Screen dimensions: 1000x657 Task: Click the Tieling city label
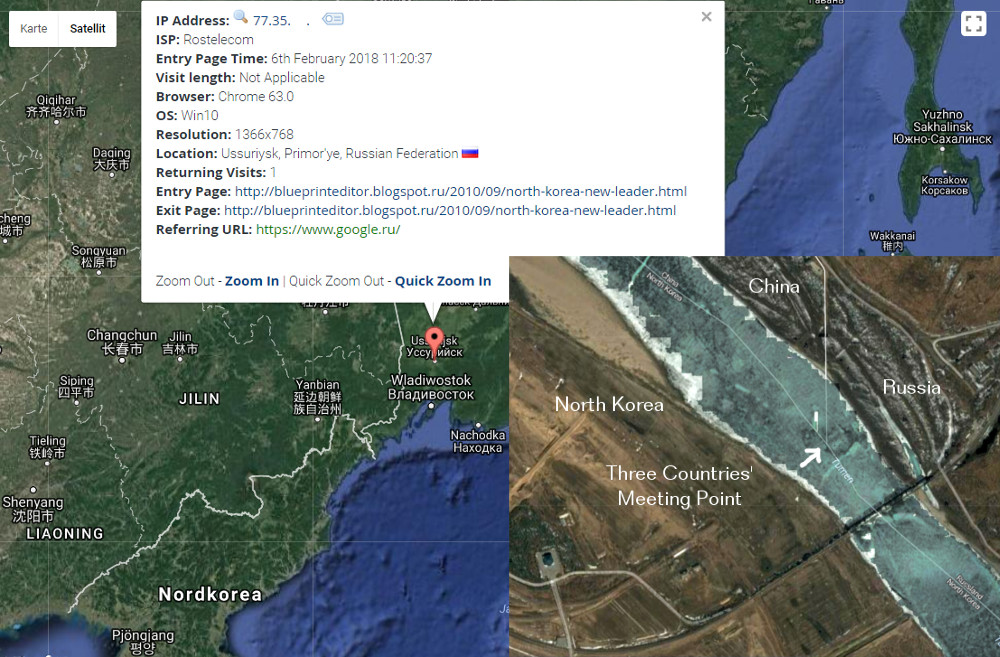(47, 447)
